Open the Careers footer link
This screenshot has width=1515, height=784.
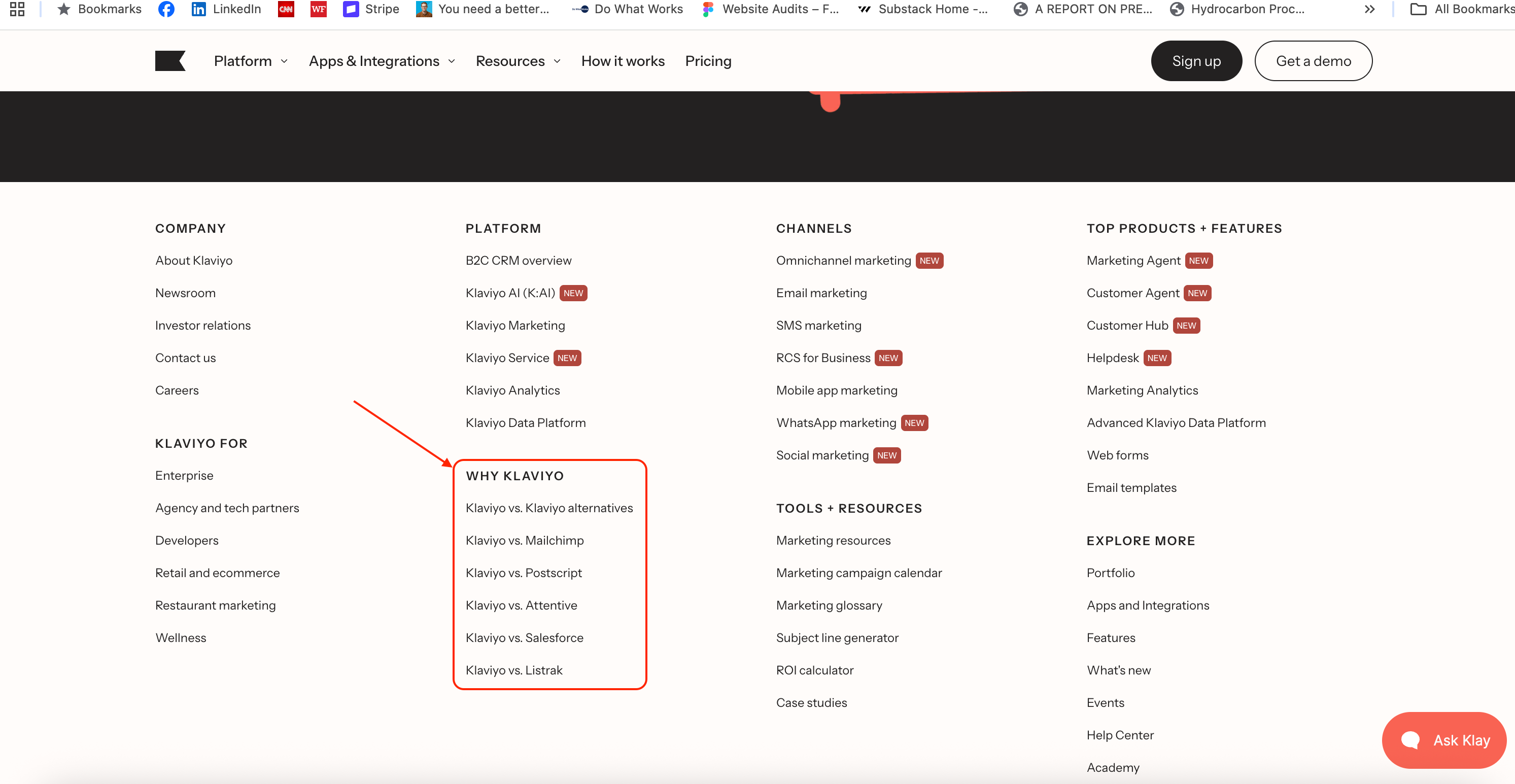[177, 390]
